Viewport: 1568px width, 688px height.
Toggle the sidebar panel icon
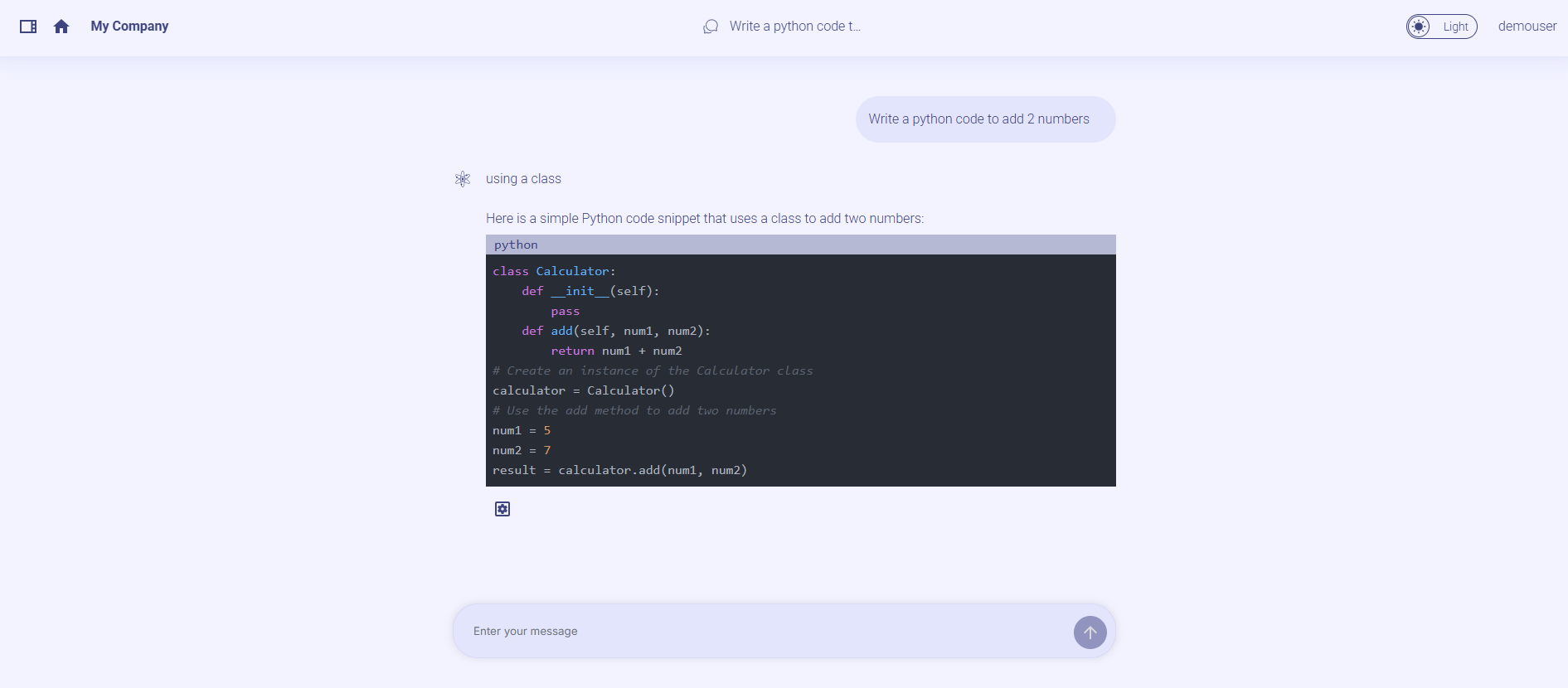click(28, 26)
